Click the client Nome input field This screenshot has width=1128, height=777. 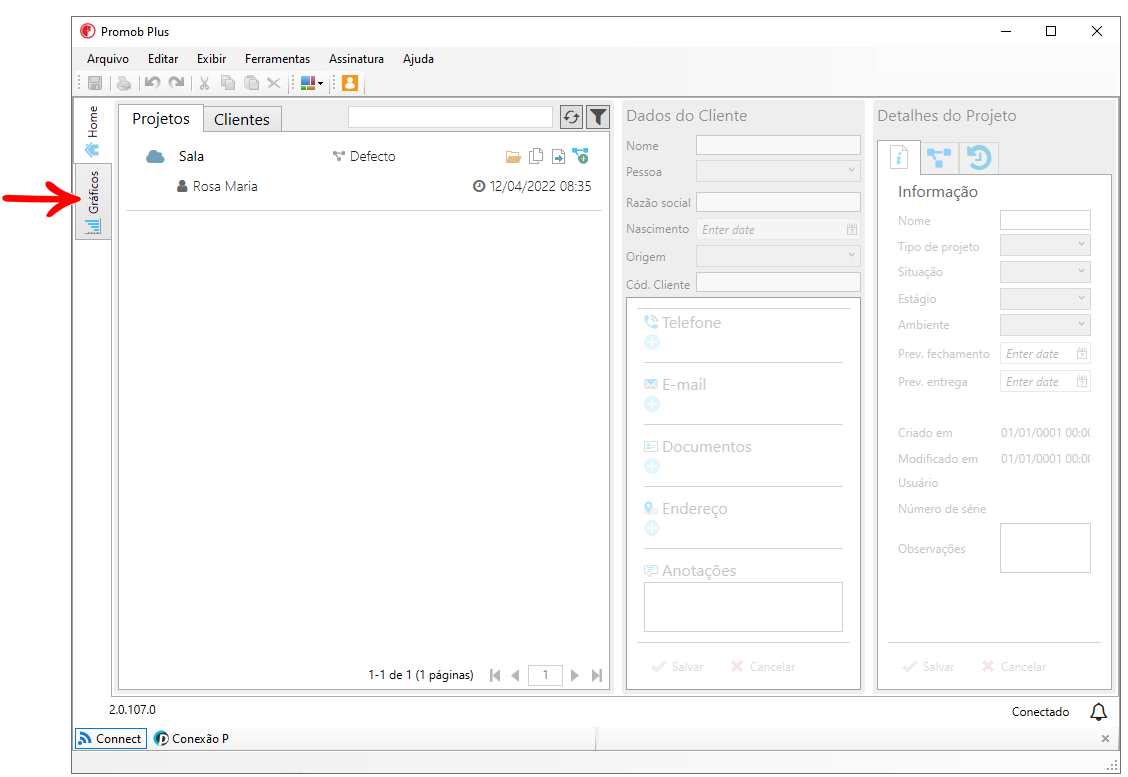point(778,145)
